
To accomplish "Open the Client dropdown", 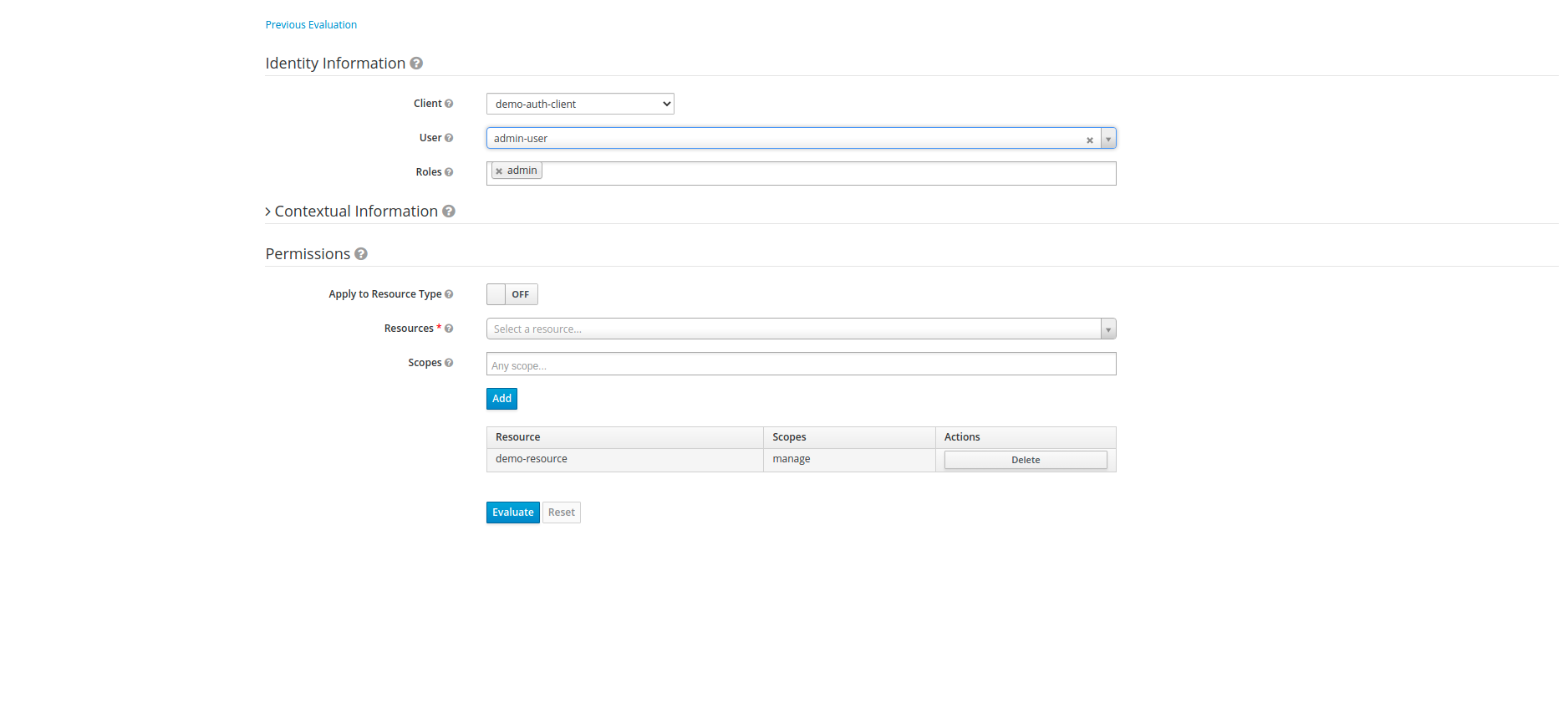I will pyautogui.click(x=580, y=104).
